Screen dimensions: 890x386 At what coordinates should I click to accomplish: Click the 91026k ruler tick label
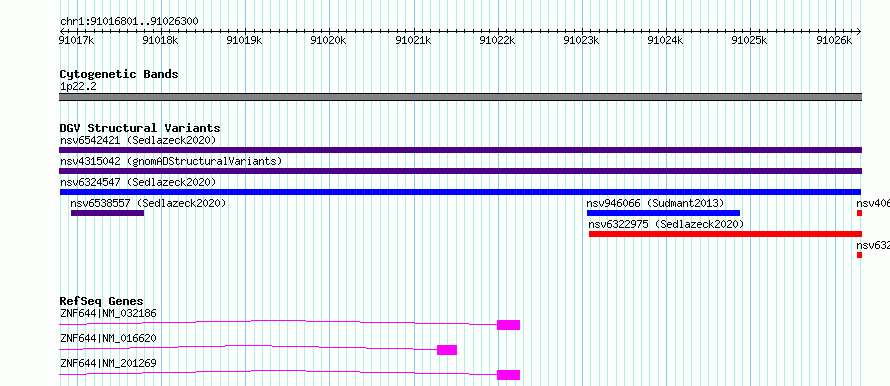(x=834, y=40)
